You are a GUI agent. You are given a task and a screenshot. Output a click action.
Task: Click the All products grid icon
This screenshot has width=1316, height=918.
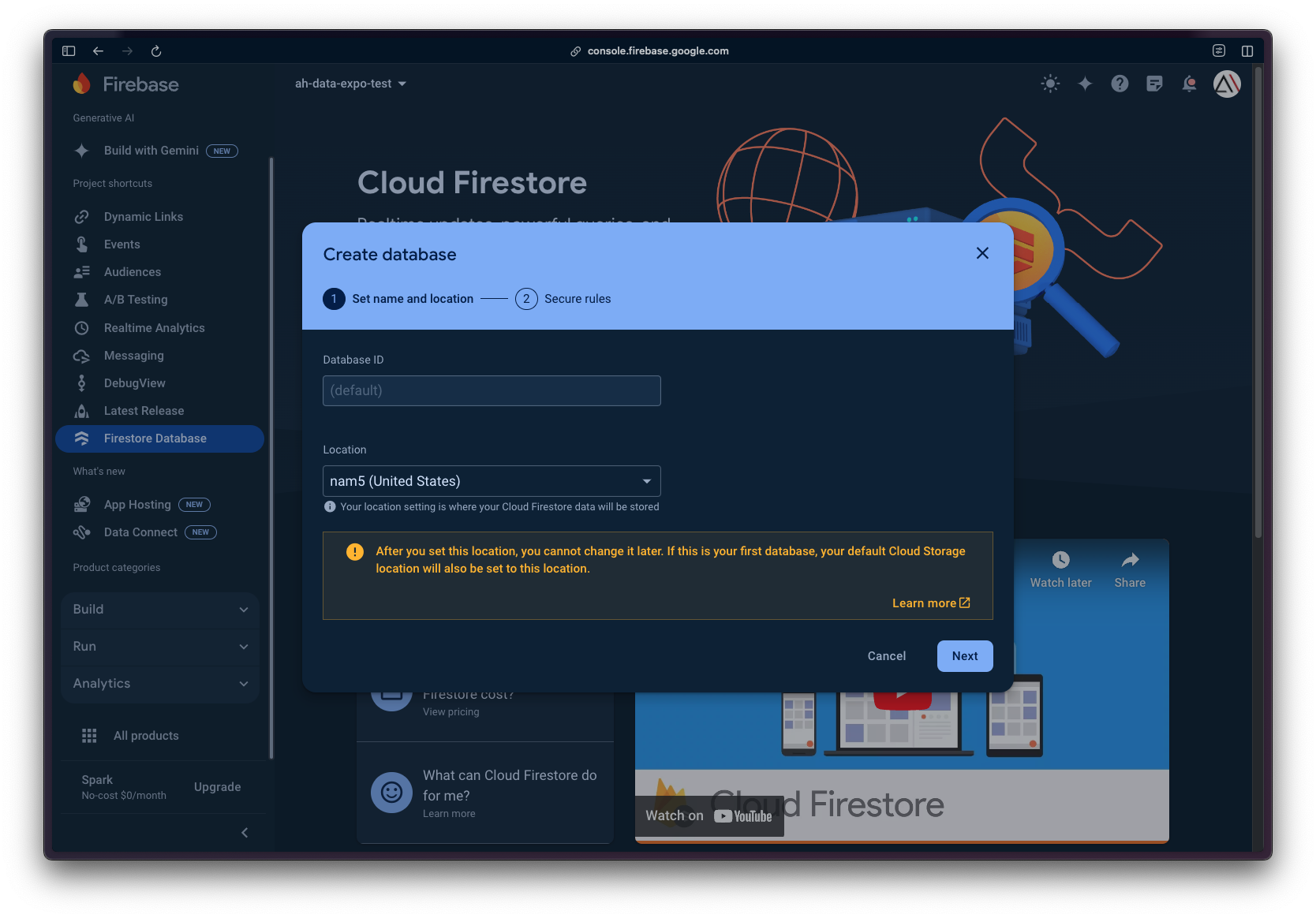pyautogui.click(x=89, y=736)
